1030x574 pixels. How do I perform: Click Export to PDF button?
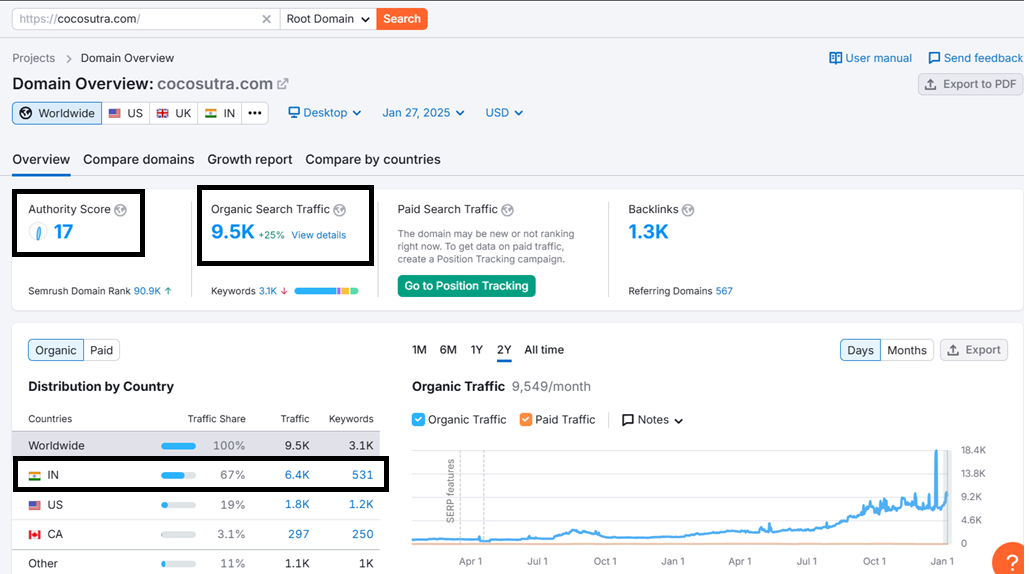point(971,84)
